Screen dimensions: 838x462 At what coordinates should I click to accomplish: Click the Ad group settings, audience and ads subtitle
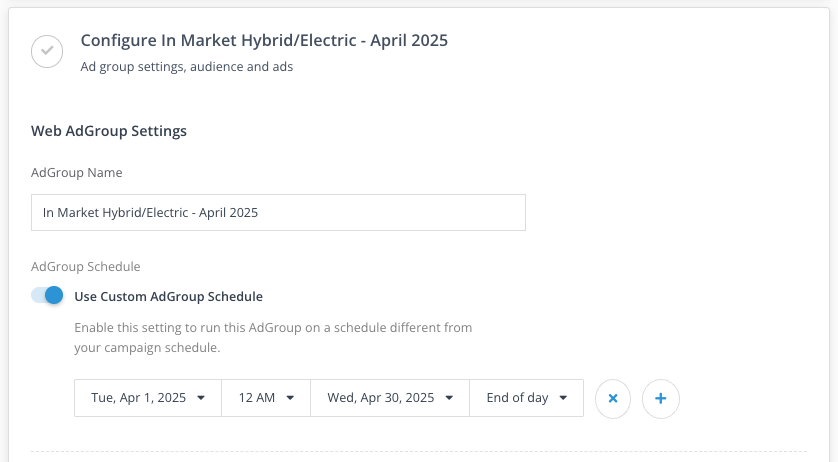tap(186, 68)
